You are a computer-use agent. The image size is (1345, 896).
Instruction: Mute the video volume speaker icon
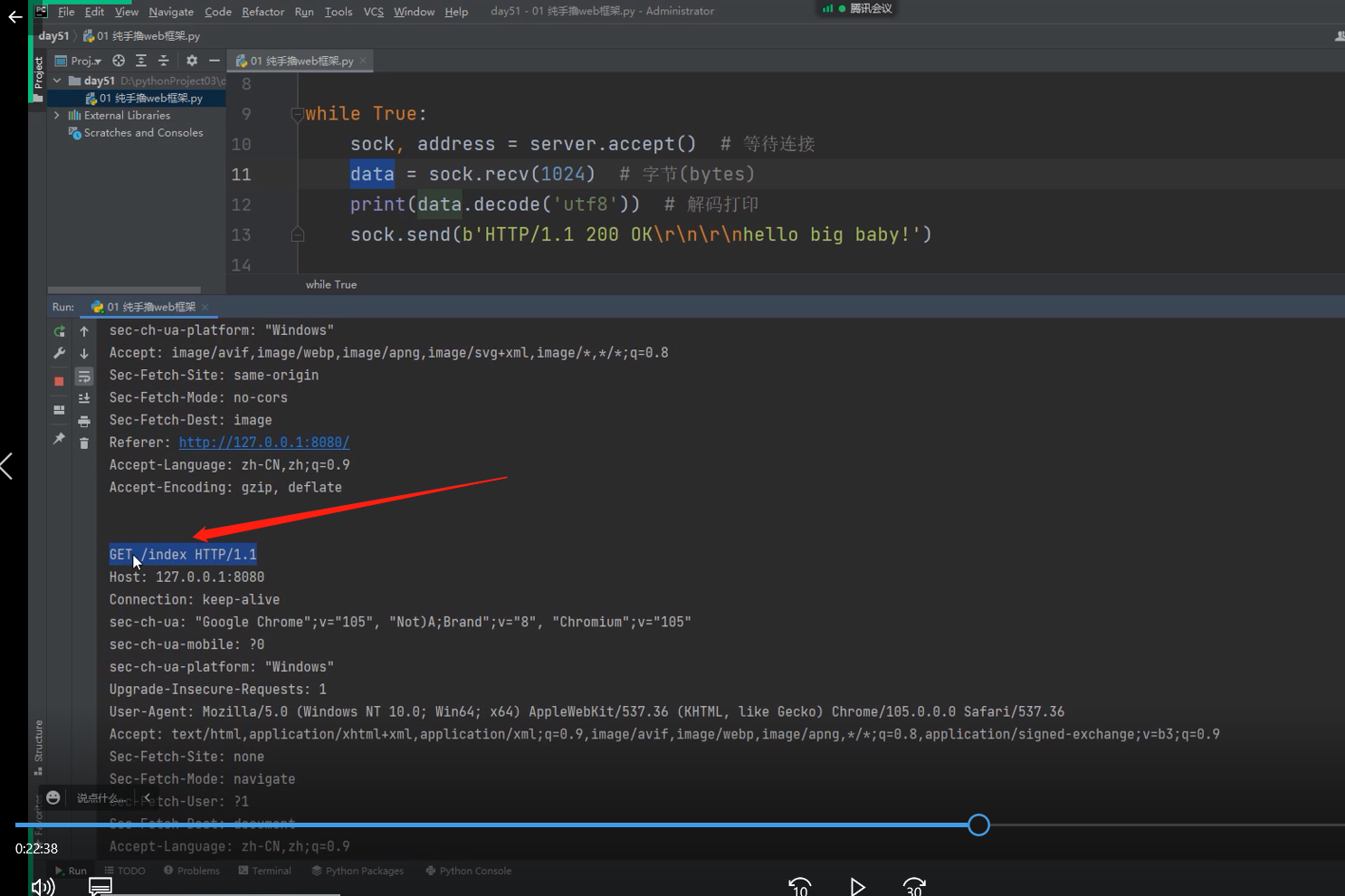(x=43, y=886)
